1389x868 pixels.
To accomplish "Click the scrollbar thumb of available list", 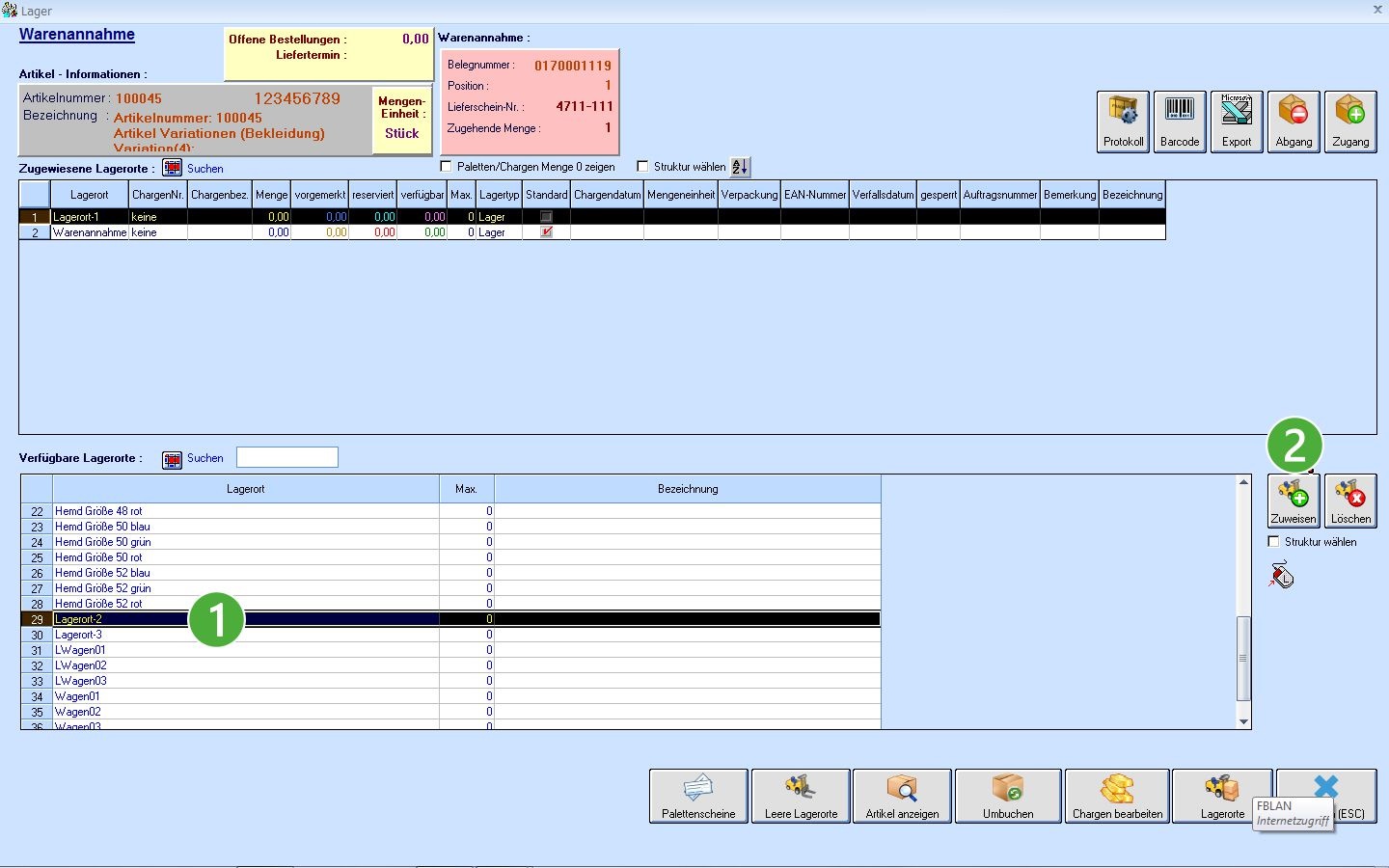I will 1243,658.
